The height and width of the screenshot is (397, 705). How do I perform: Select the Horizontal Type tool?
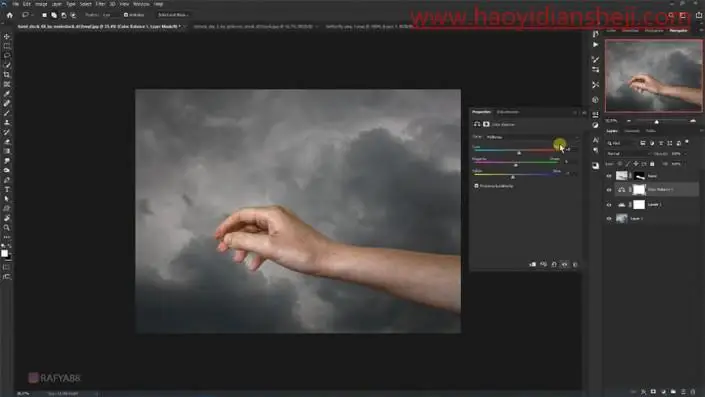pyautogui.click(x=7, y=189)
